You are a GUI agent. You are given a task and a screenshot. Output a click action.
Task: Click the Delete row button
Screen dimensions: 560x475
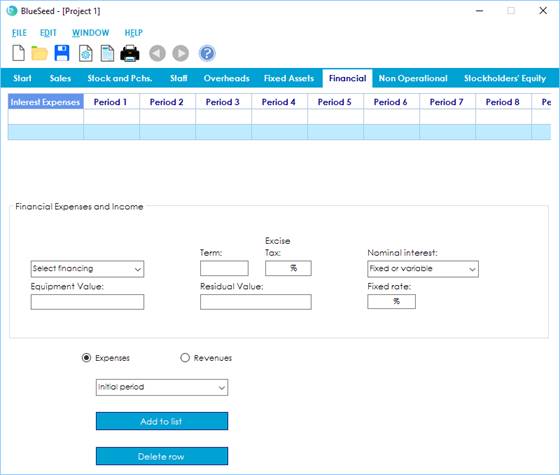coord(162,456)
